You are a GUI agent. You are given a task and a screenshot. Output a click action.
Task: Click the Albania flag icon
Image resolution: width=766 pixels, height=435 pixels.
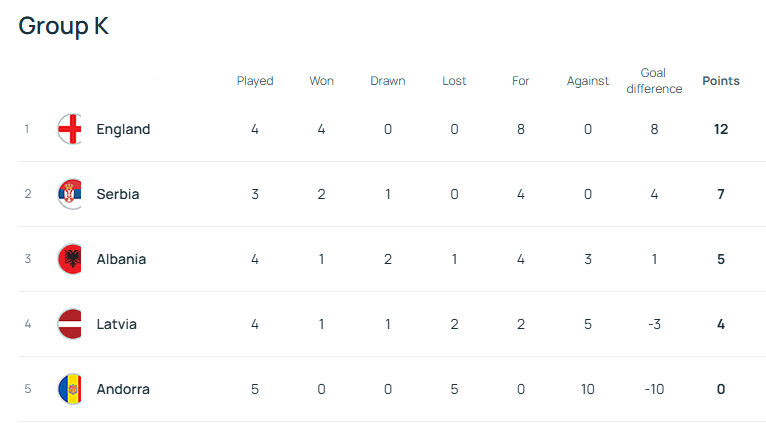(69, 259)
